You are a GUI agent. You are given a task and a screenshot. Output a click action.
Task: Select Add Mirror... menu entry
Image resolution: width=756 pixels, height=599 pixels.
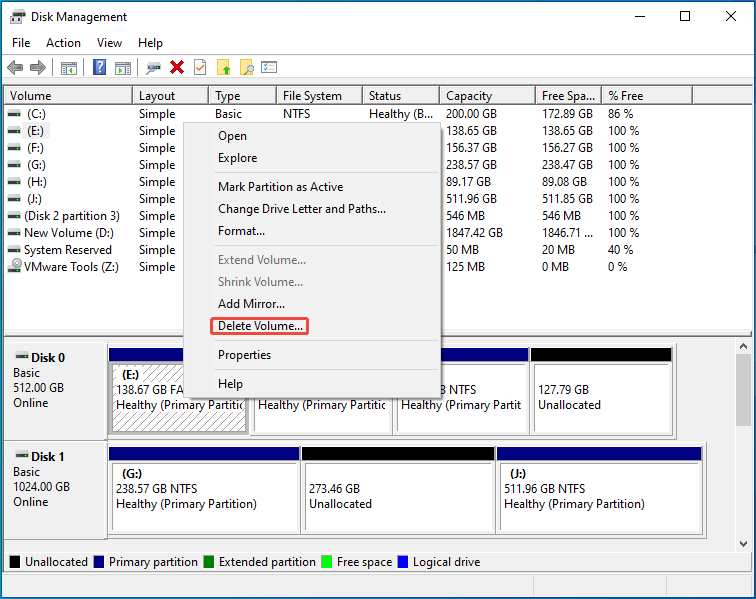coord(312,304)
